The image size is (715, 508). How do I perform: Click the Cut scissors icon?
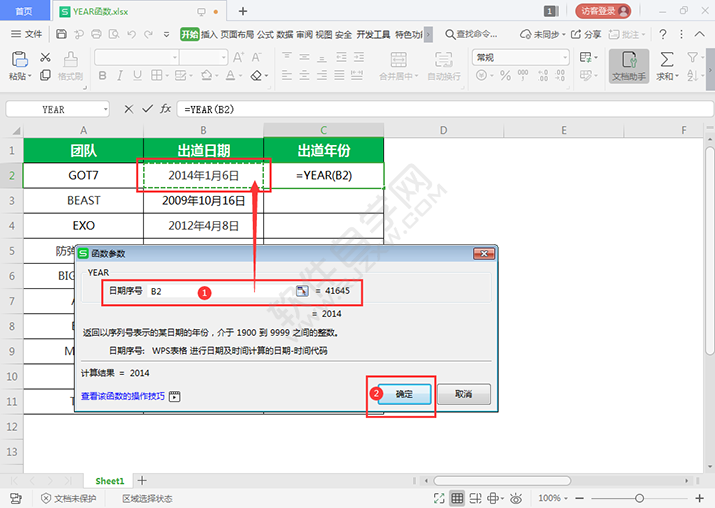(44, 58)
